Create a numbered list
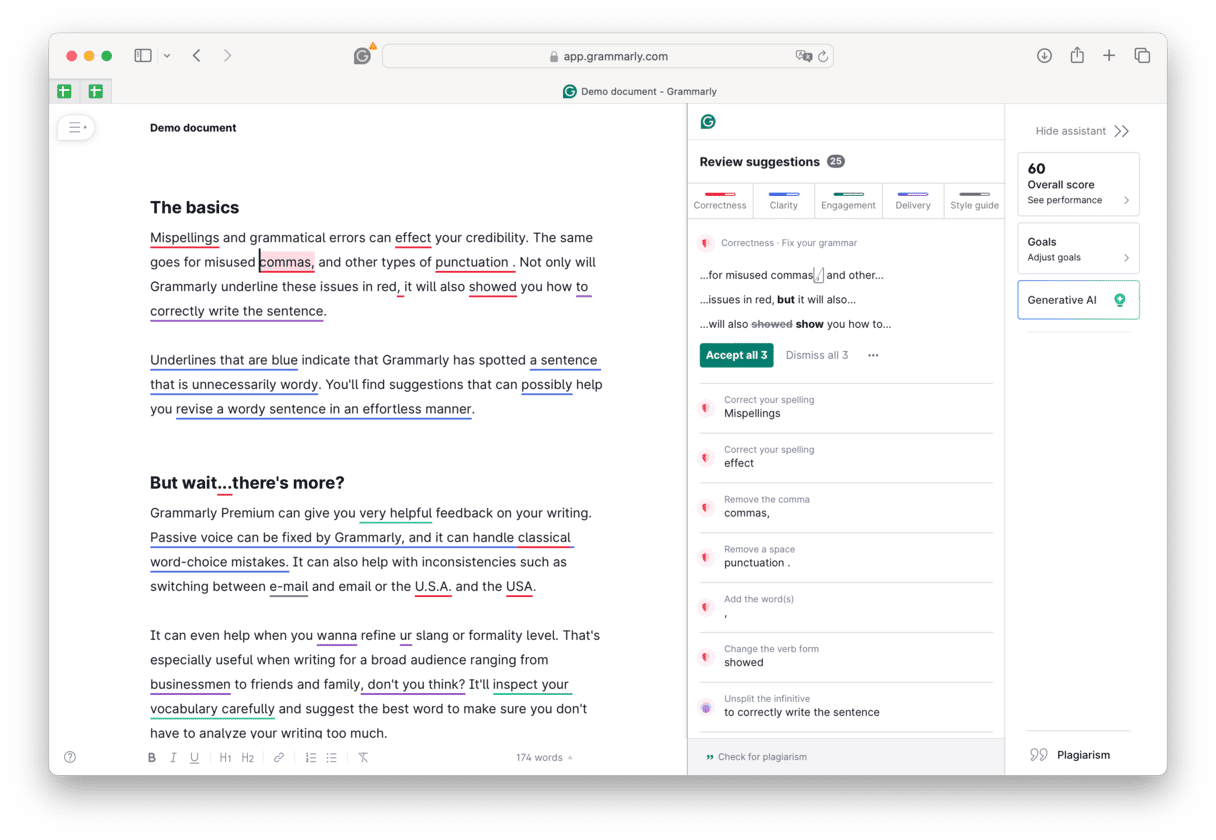The image size is (1216, 840). click(x=310, y=758)
